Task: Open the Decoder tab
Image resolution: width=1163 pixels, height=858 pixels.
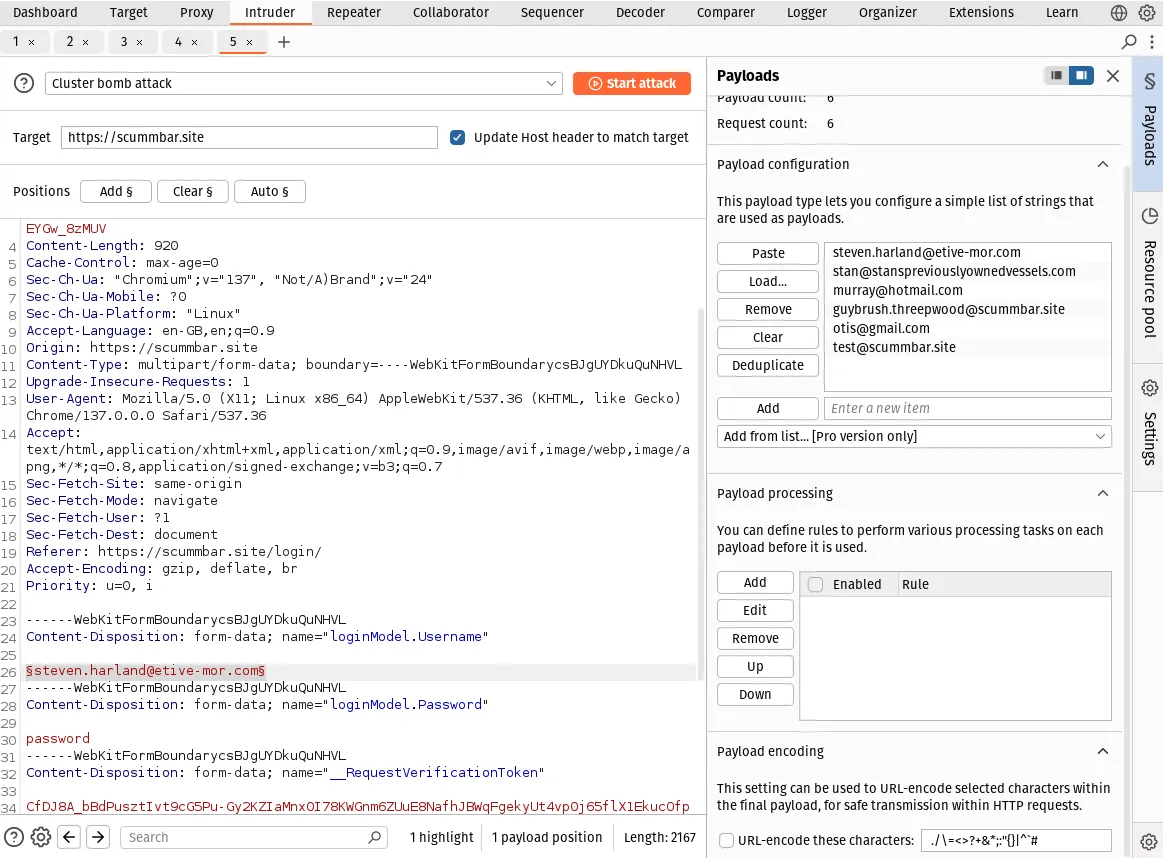Action: tap(640, 13)
